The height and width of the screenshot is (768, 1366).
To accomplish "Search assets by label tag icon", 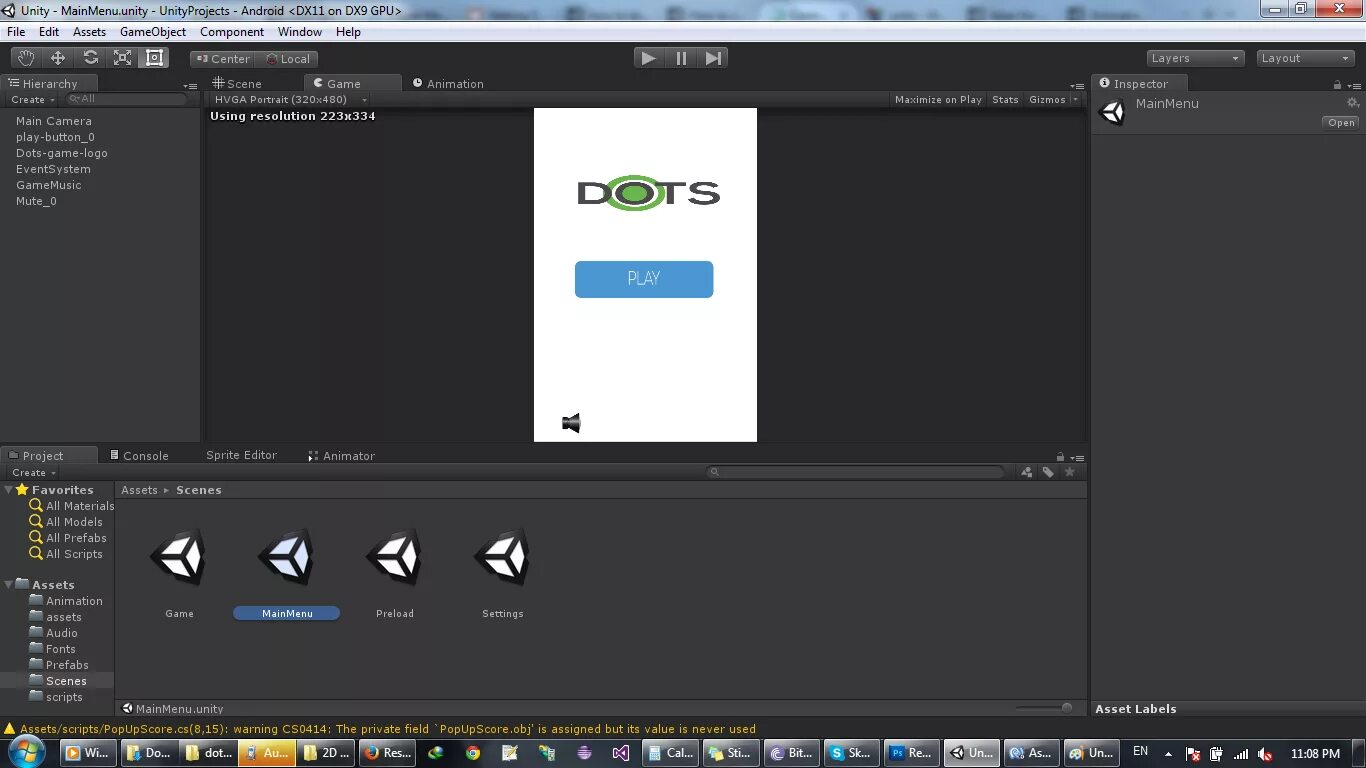I will (1048, 472).
